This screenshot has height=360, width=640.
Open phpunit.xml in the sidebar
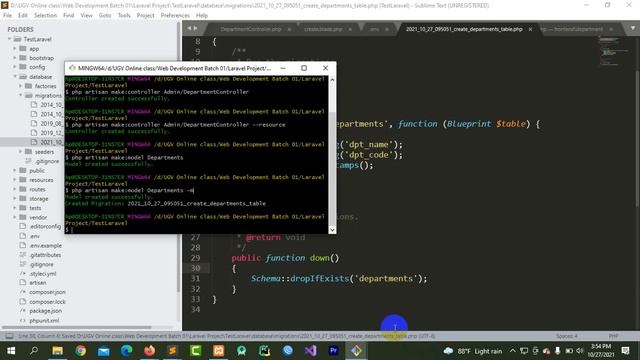44,321
